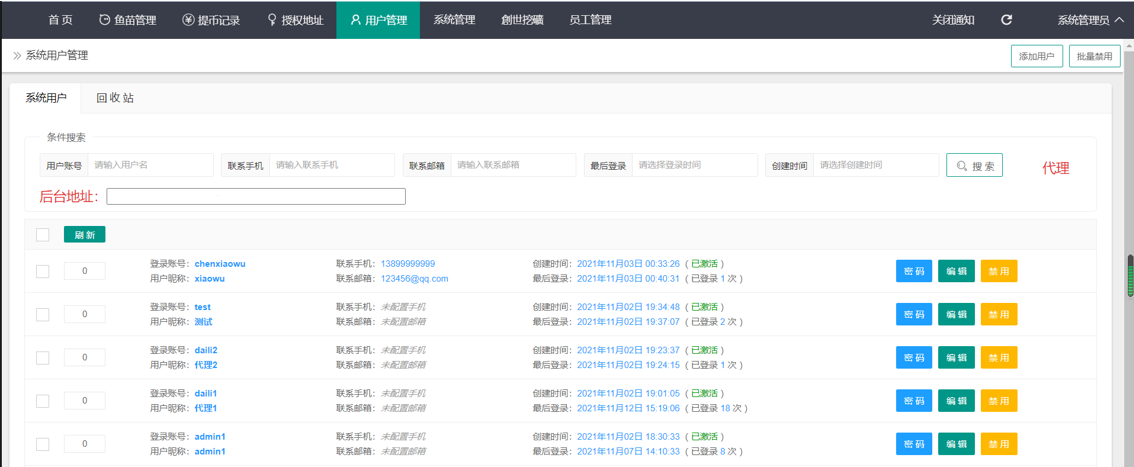This screenshot has width=1134, height=467.
Task: Click the 用户管理 user icon tab
Action: [x=378, y=20]
